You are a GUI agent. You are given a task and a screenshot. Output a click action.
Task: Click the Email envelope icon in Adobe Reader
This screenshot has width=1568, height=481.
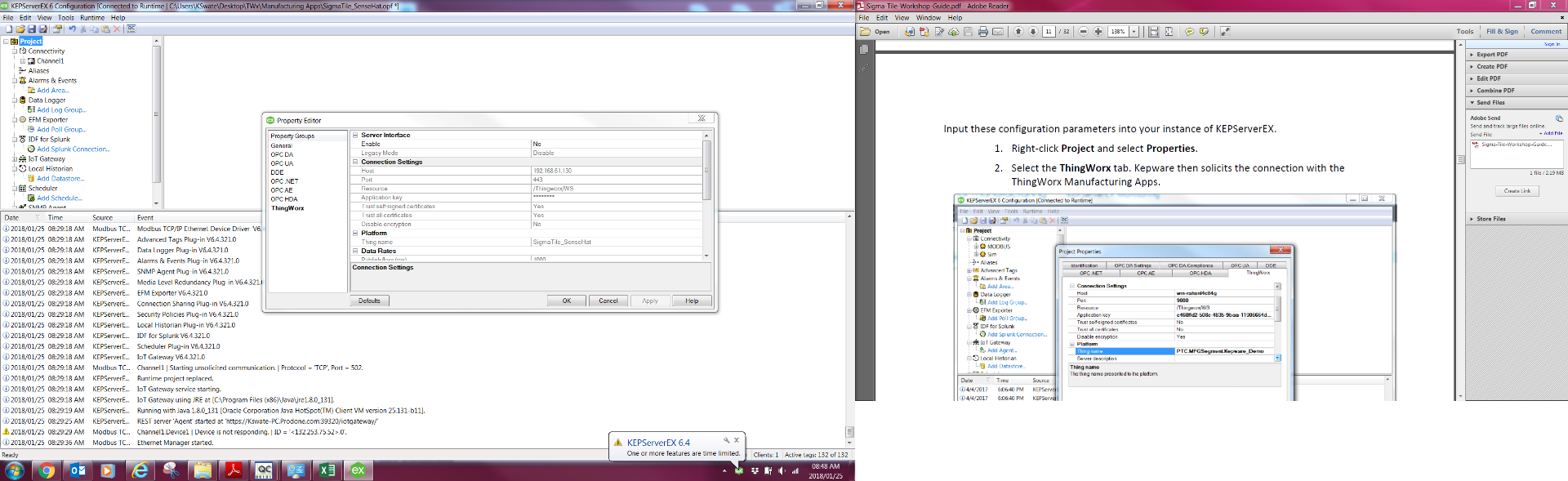(998, 32)
